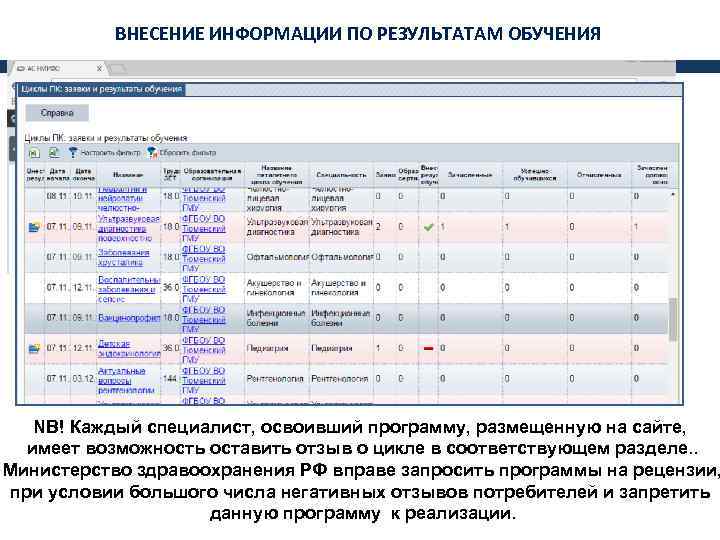Screen dimensions: 720x540
Task: Select Инфекционные болезни in the Специальность column
Action: pyautogui.click(x=341, y=318)
